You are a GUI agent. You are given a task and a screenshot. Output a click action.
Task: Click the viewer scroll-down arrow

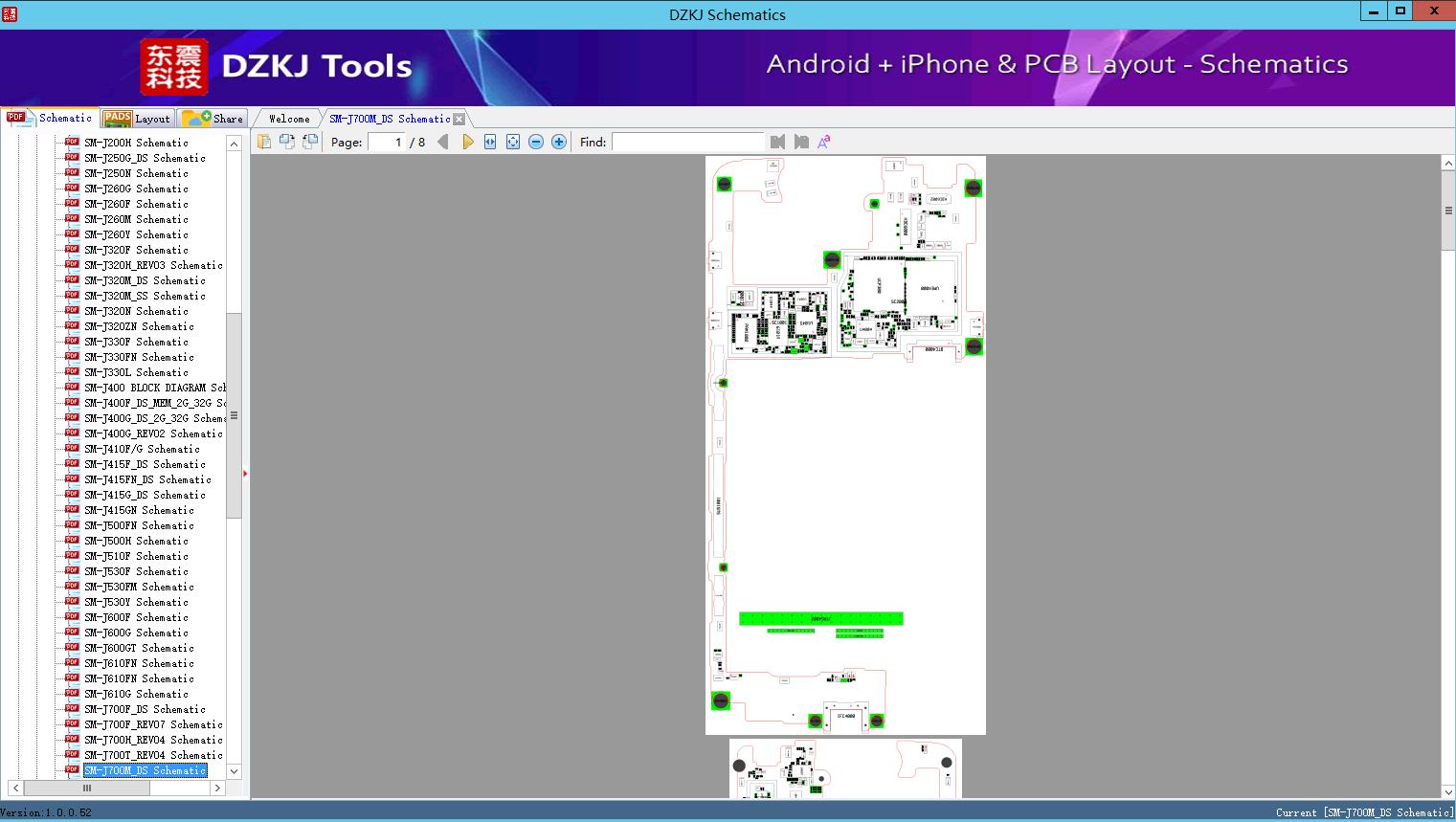[x=1448, y=791]
